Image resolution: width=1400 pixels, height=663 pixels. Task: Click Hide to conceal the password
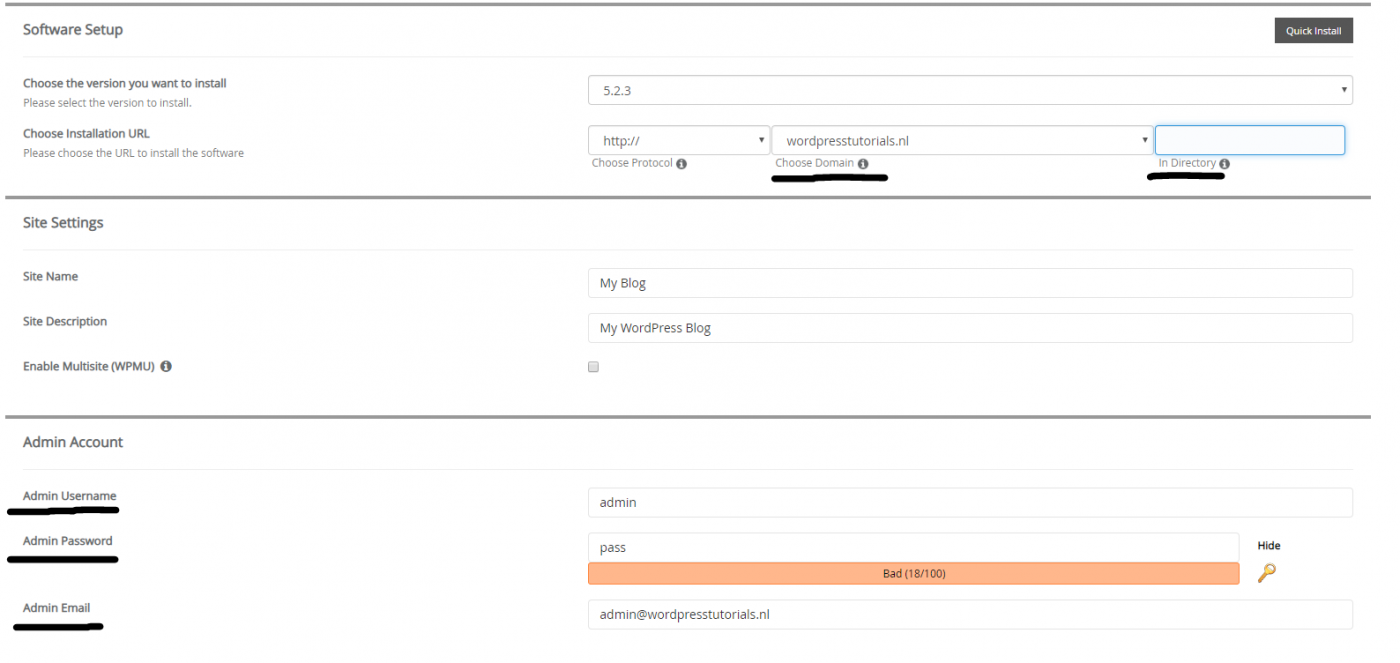click(x=1269, y=546)
